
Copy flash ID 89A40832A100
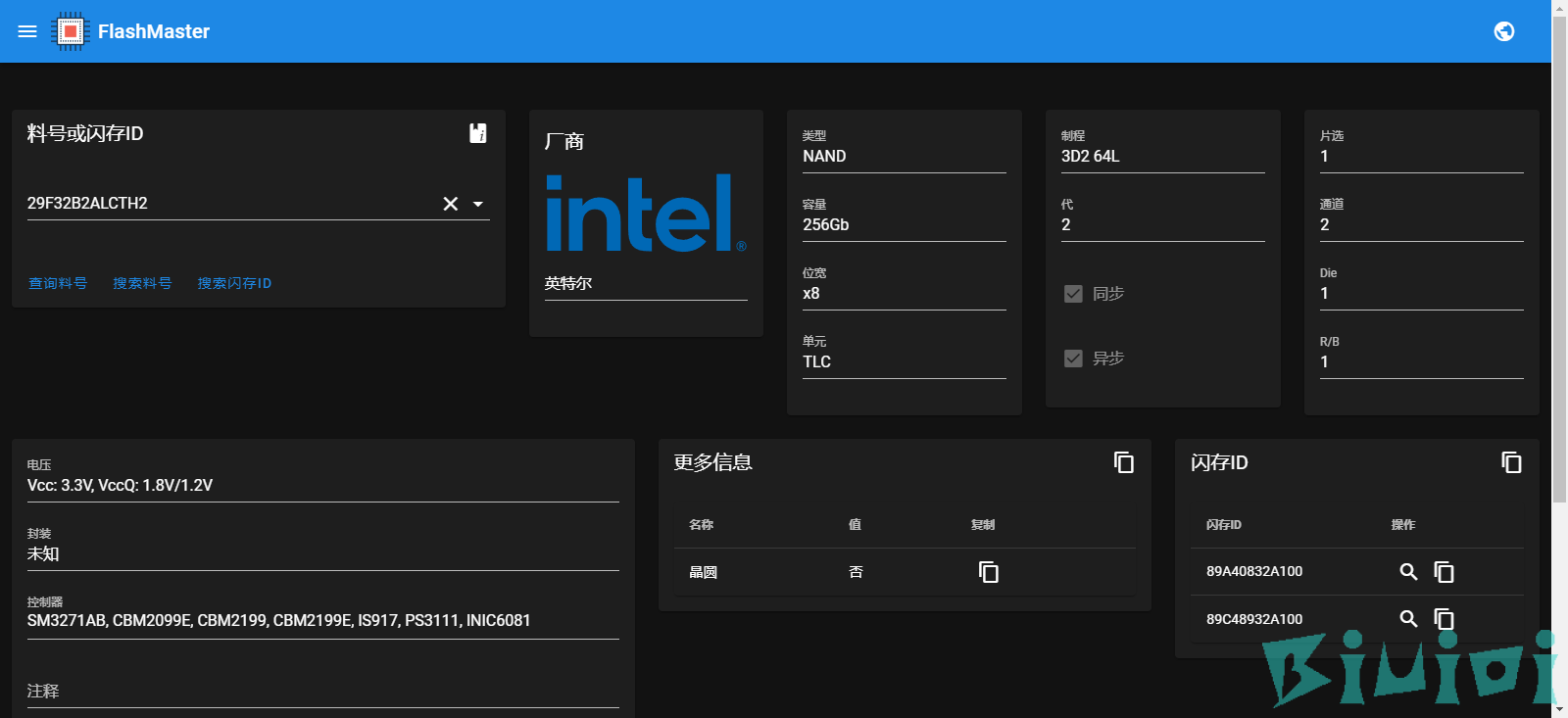1444,572
